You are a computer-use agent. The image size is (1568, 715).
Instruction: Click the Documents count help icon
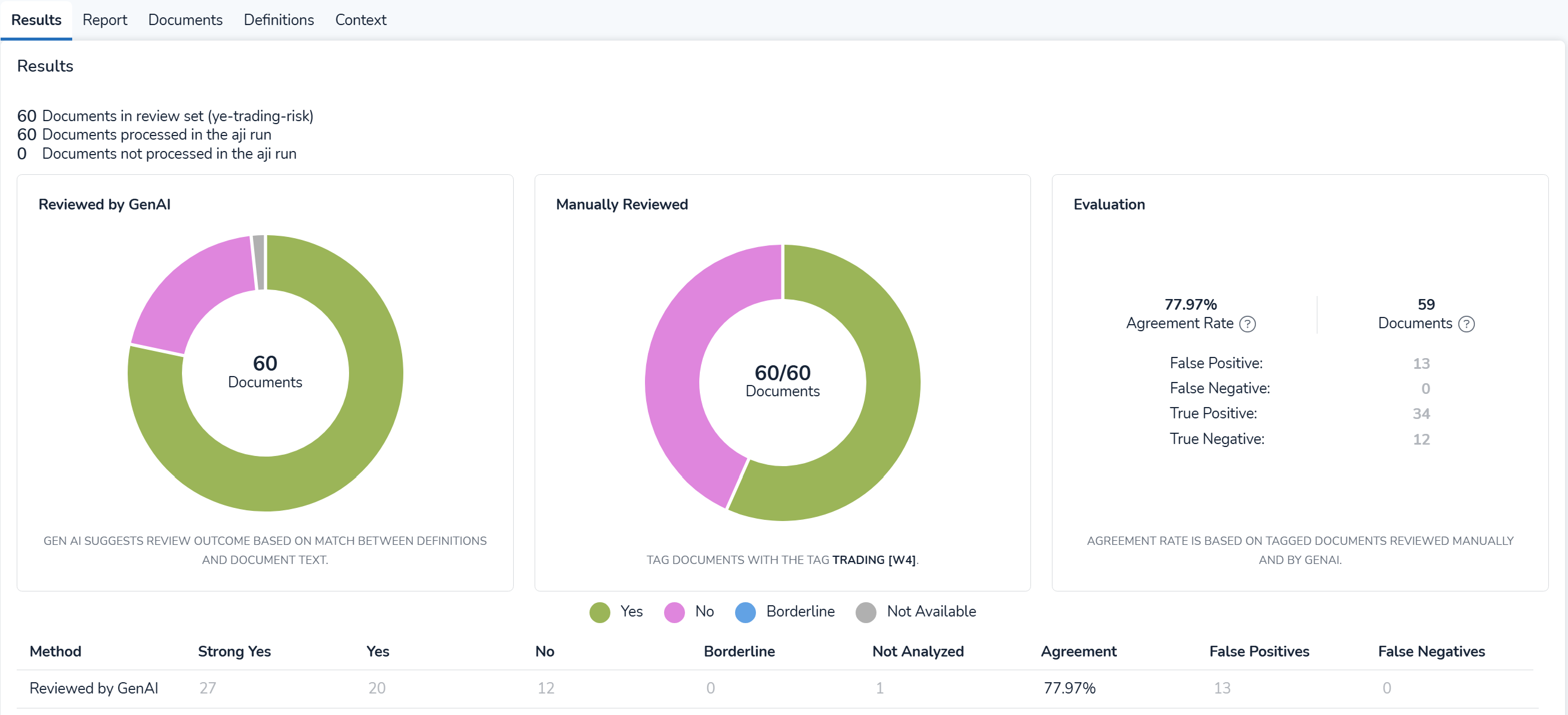[x=1467, y=324]
